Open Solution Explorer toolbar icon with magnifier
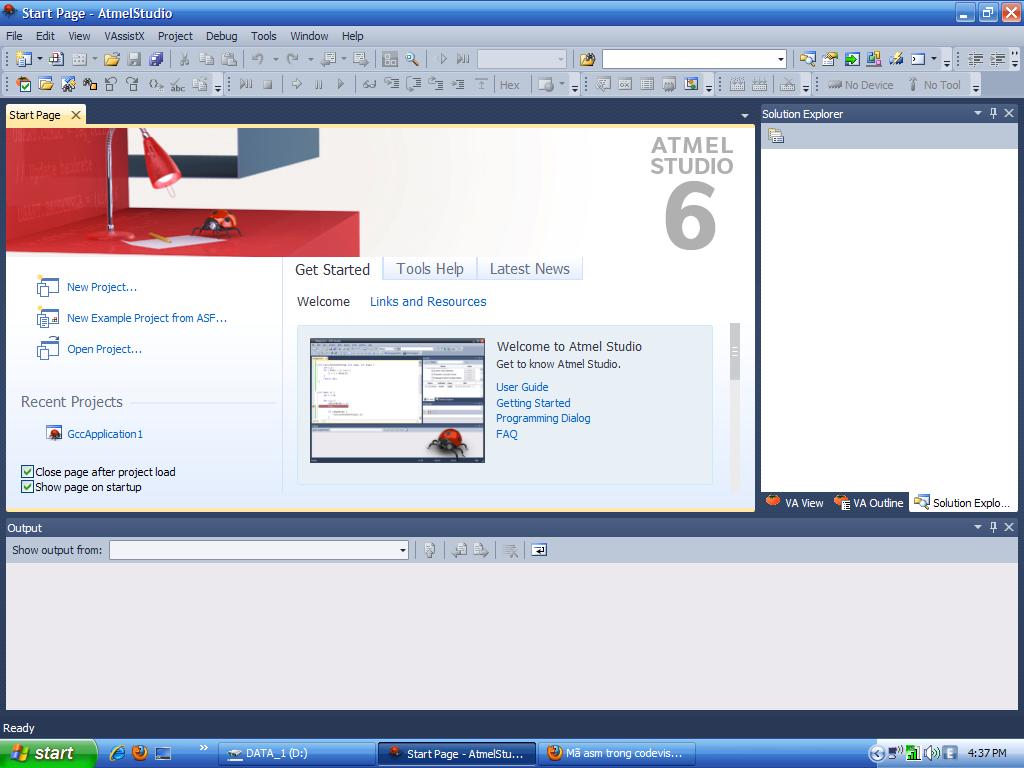 point(807,59)
